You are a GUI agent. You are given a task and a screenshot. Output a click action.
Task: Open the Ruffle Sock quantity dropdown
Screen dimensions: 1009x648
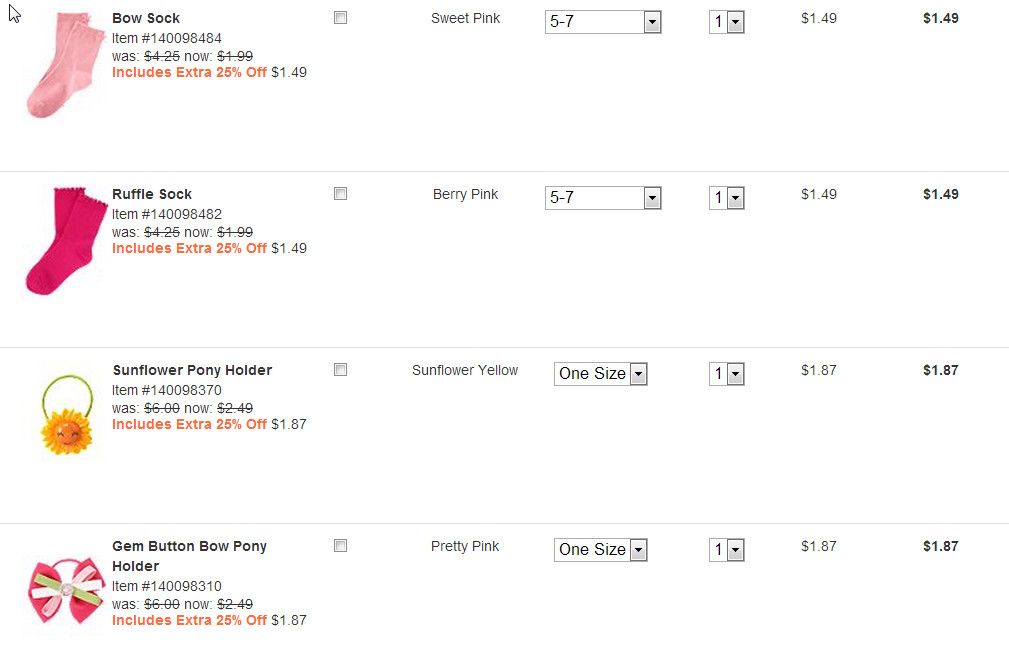pyautogui.click(x=727, y=198)
